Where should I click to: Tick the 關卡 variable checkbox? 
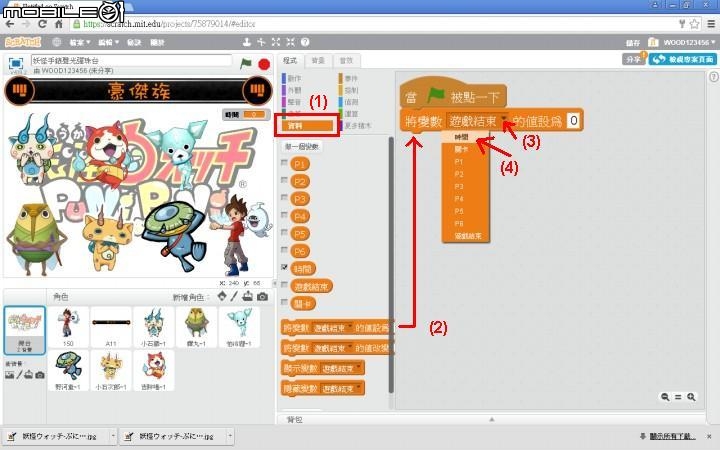coord(284,302)
